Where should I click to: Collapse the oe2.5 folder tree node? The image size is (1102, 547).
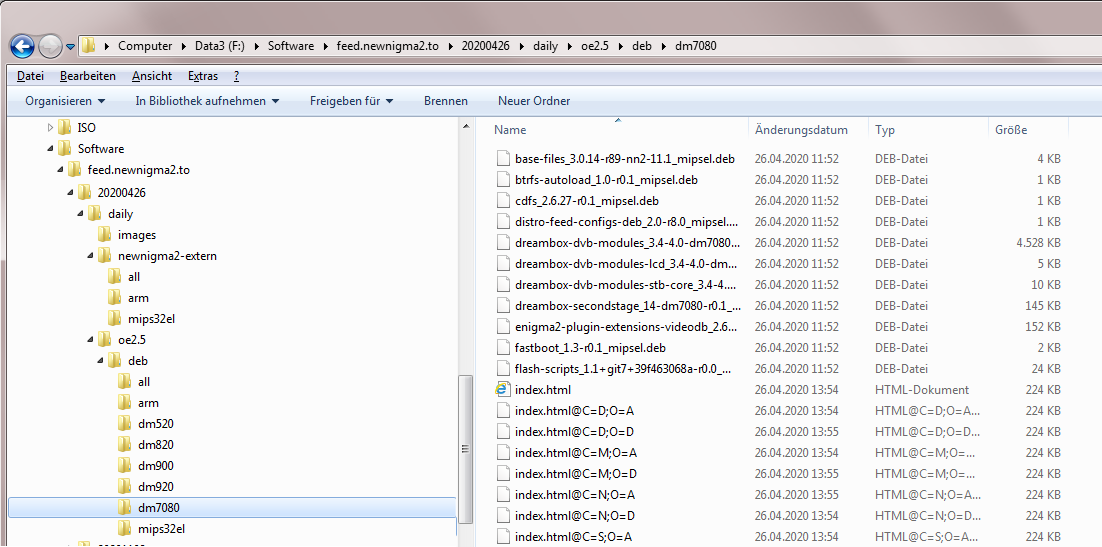(x=91, y=340)
